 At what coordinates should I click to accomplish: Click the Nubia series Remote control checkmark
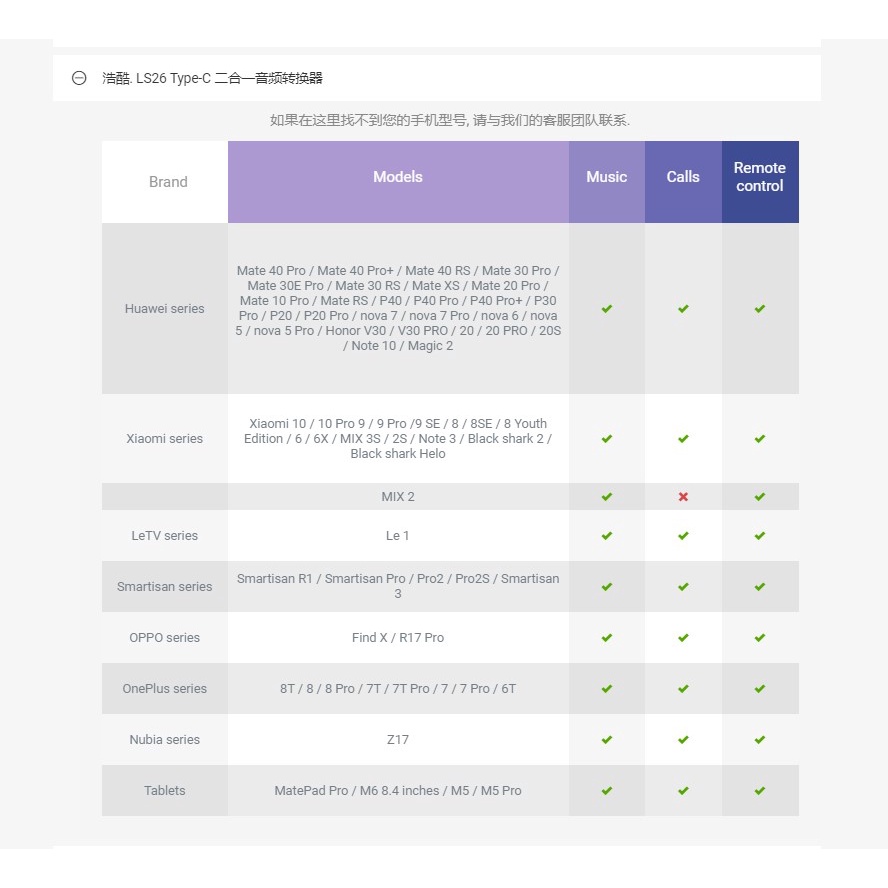[x=760, y=740]
